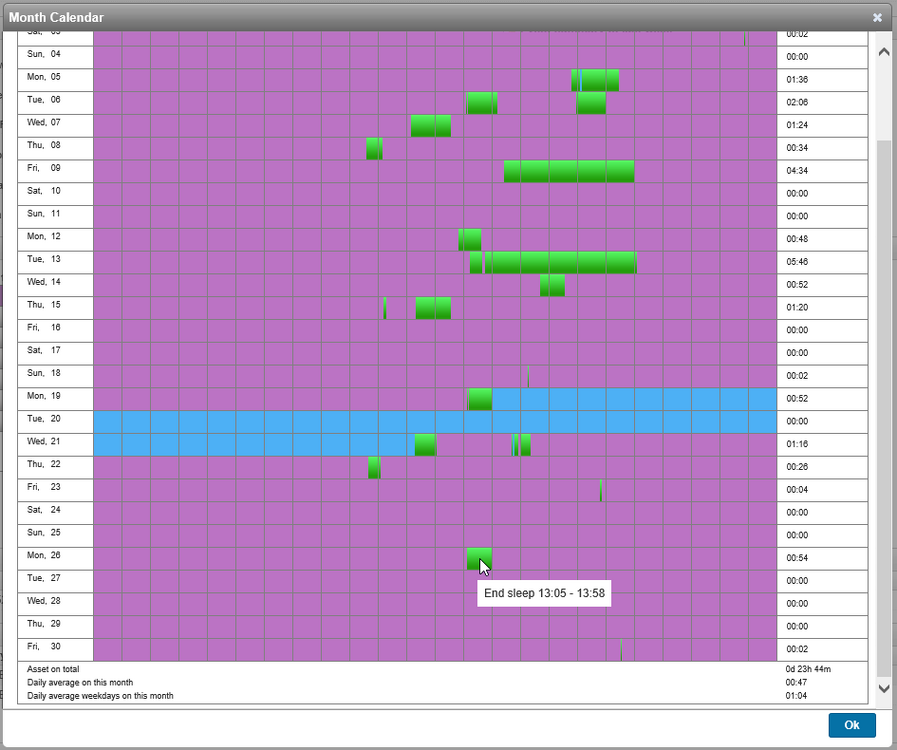Select the 'Sun, 18' day label
Image resolution: width=897 pixels, height=750 pixels.
(x=43, y=373)
